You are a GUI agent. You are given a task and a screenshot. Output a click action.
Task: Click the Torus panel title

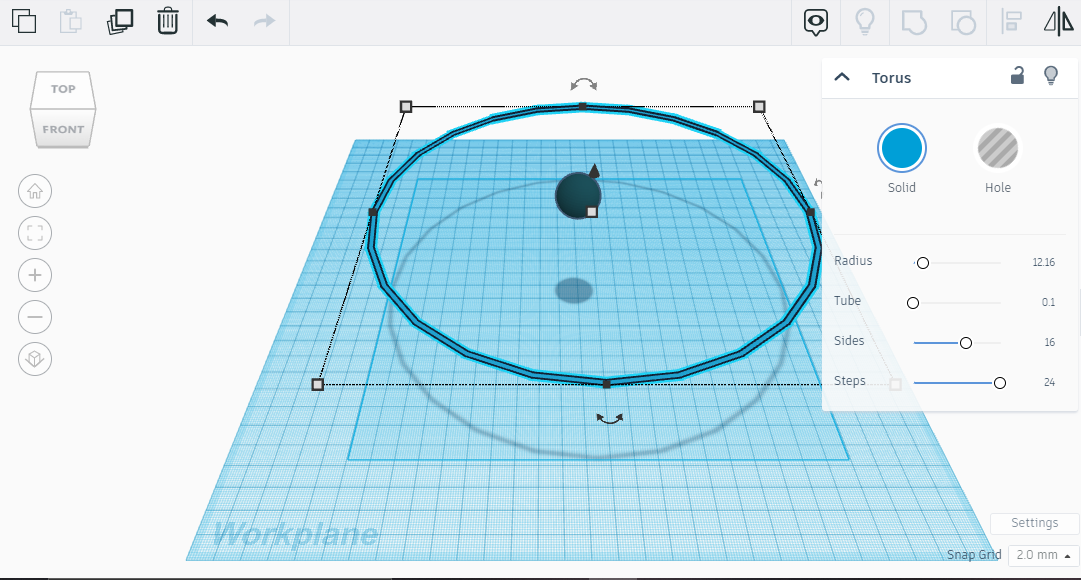coord(891,78)
